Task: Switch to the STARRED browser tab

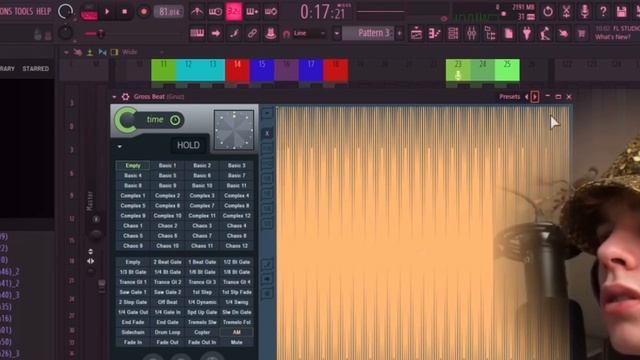Action: [x=36, y=69]
